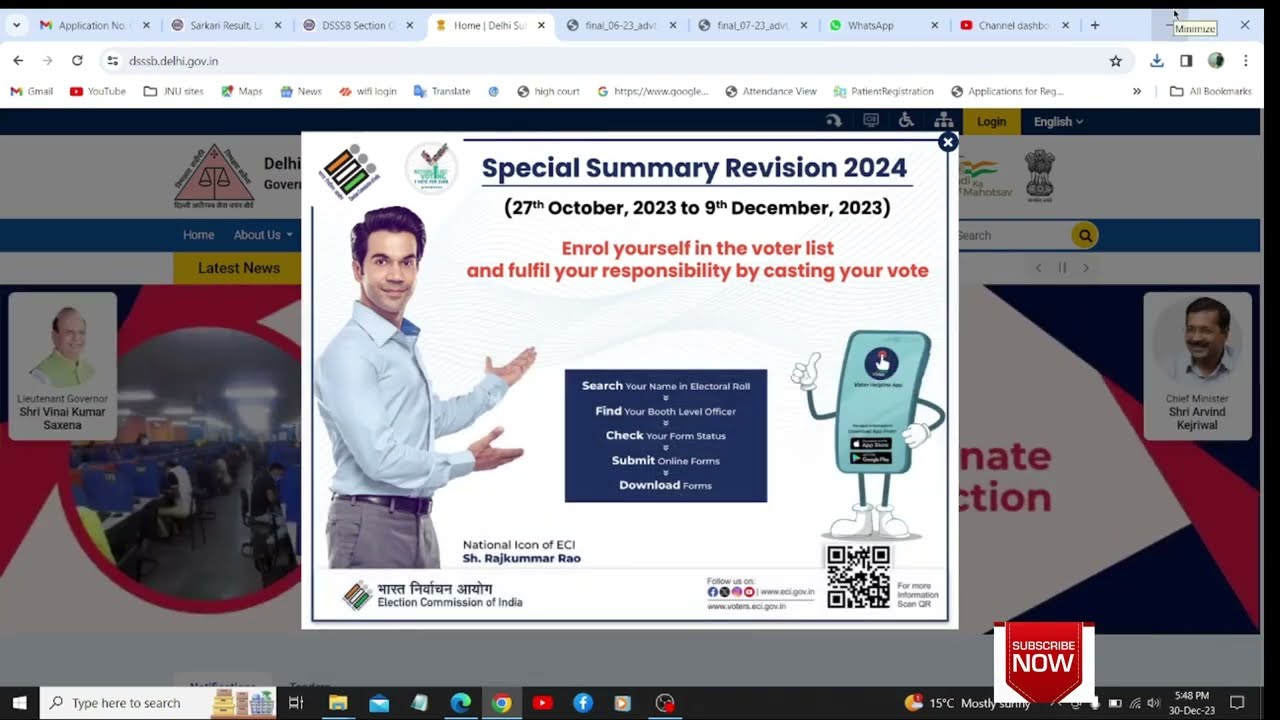Open the wifi login bookmark

coord(367,91)
